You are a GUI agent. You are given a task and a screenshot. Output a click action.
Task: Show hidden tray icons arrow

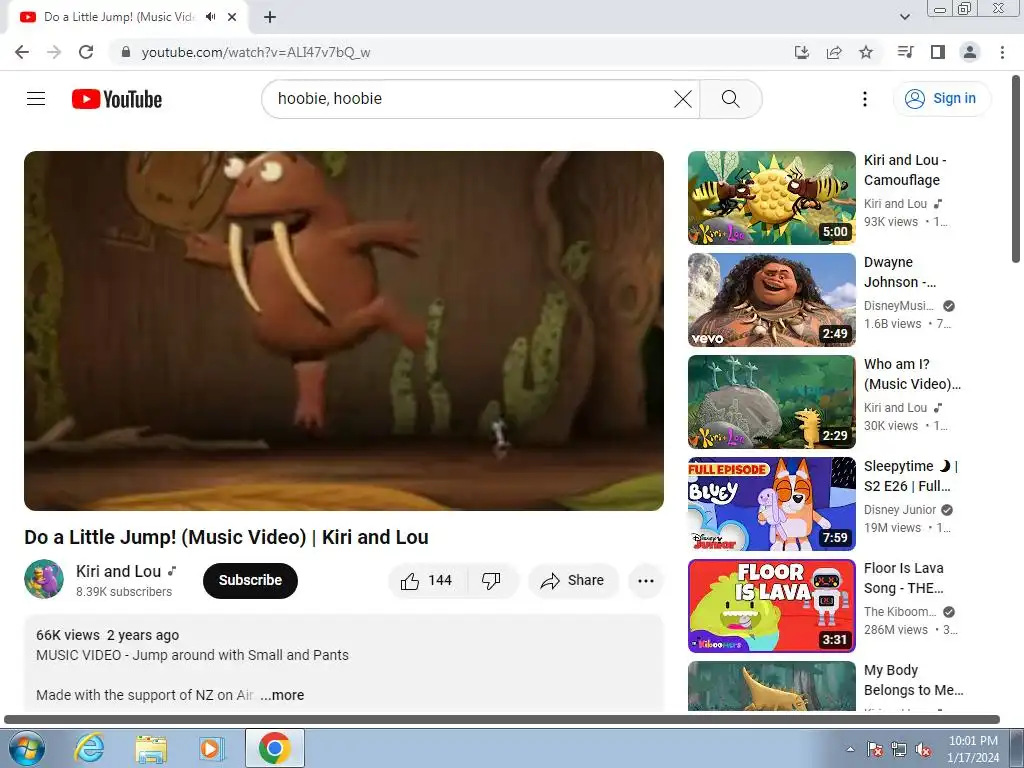click(850, 749)
